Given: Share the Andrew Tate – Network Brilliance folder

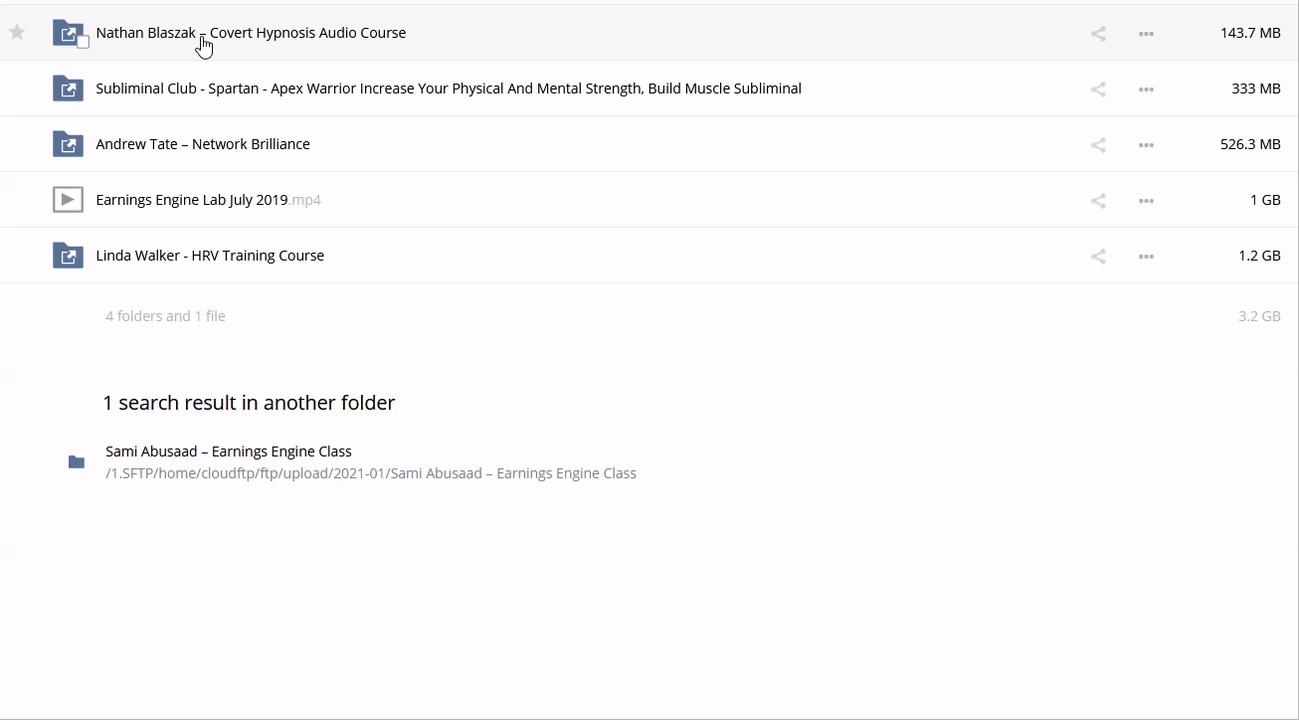Looking at the screenshot, I should pos(1098,145).
